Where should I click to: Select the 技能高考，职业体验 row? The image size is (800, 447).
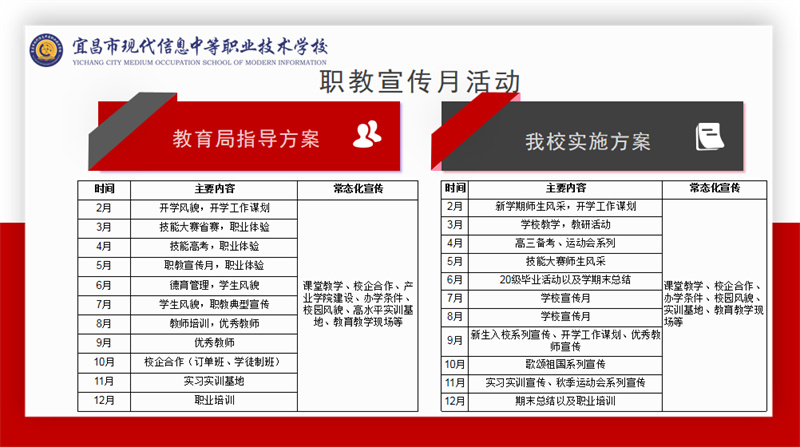[x=214, y=246]
